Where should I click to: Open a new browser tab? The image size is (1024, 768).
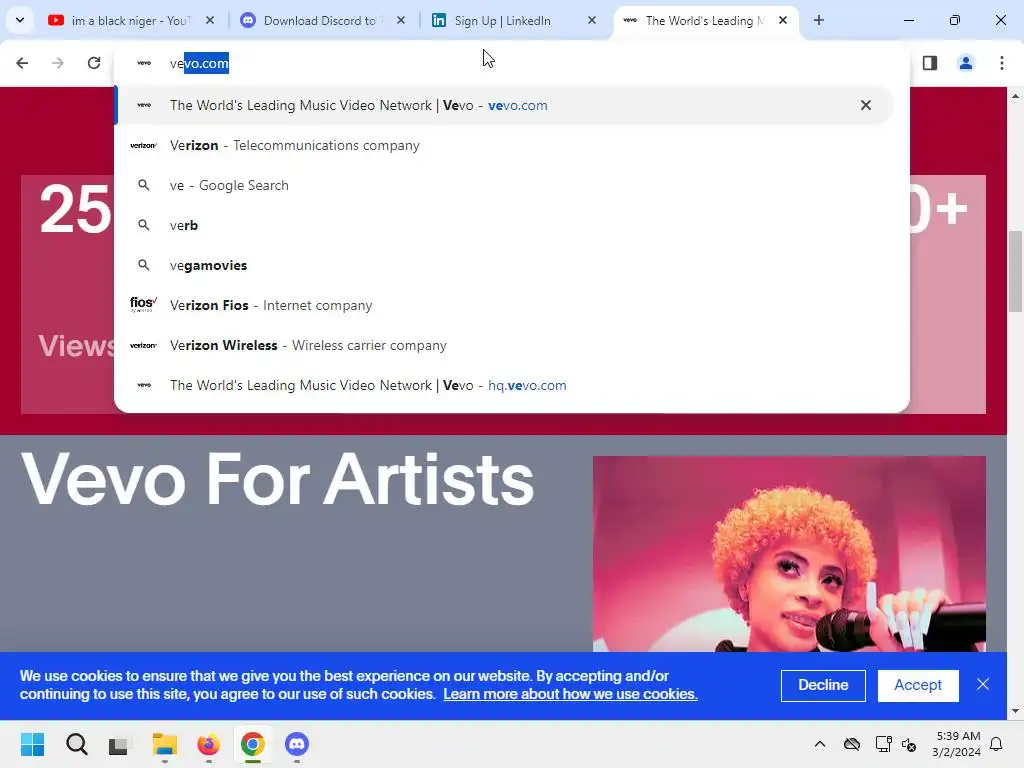pos(819,20)
